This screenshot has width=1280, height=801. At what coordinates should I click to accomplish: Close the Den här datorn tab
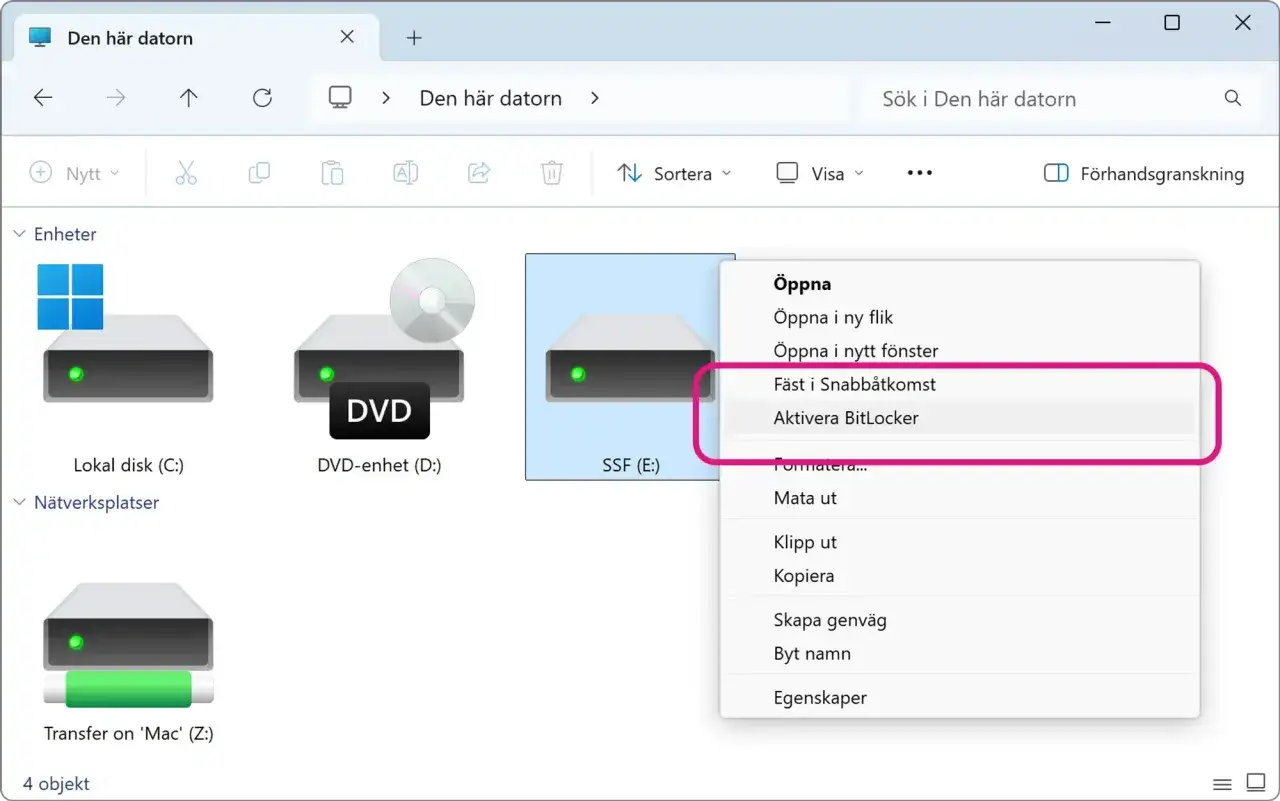pyautogui.click(x=347, y=37)
